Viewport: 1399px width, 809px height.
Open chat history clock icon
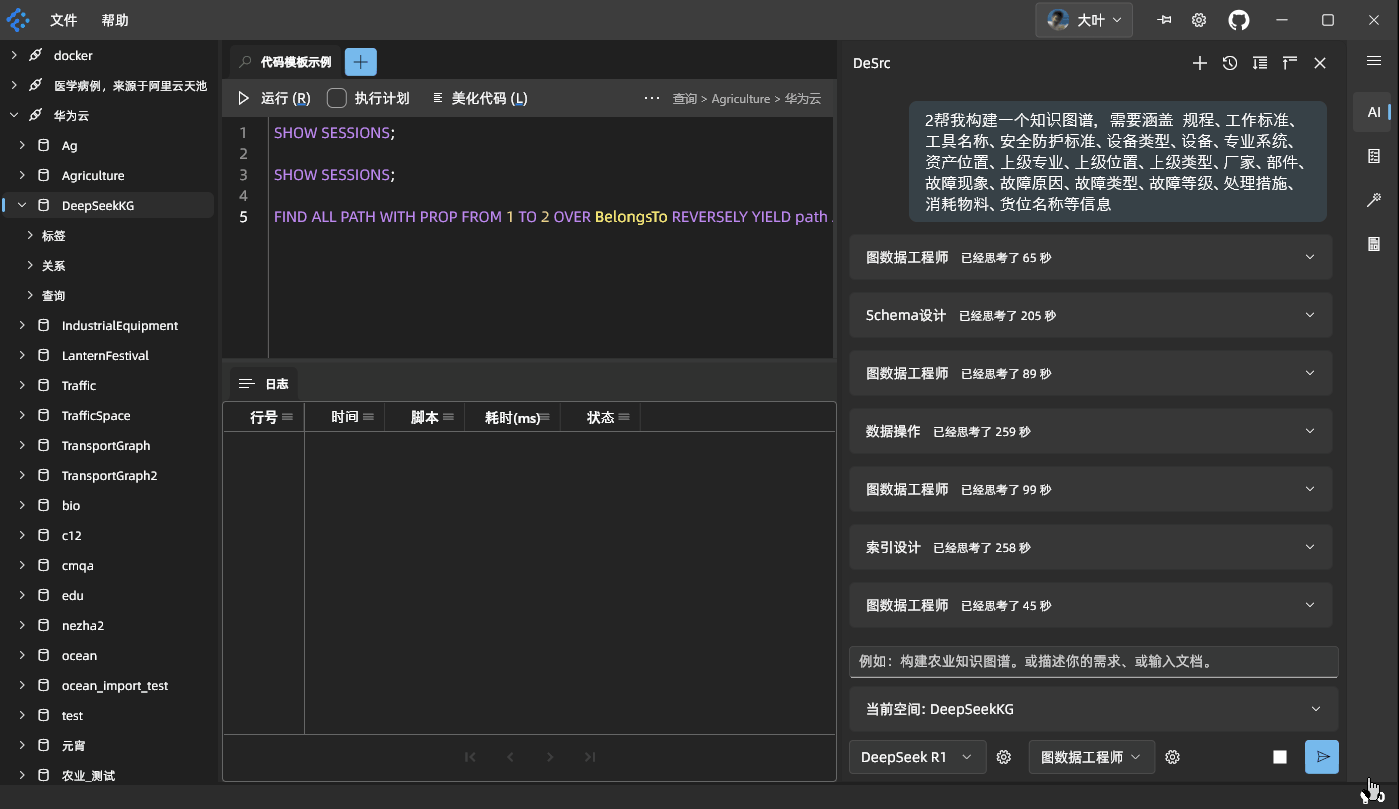tap(1230, 63)
